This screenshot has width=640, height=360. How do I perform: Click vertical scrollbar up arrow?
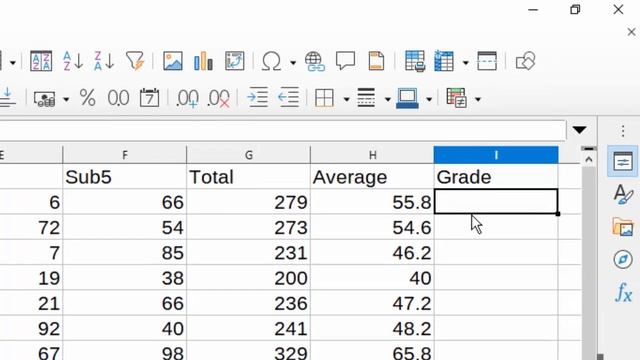[x=589, y=160]
